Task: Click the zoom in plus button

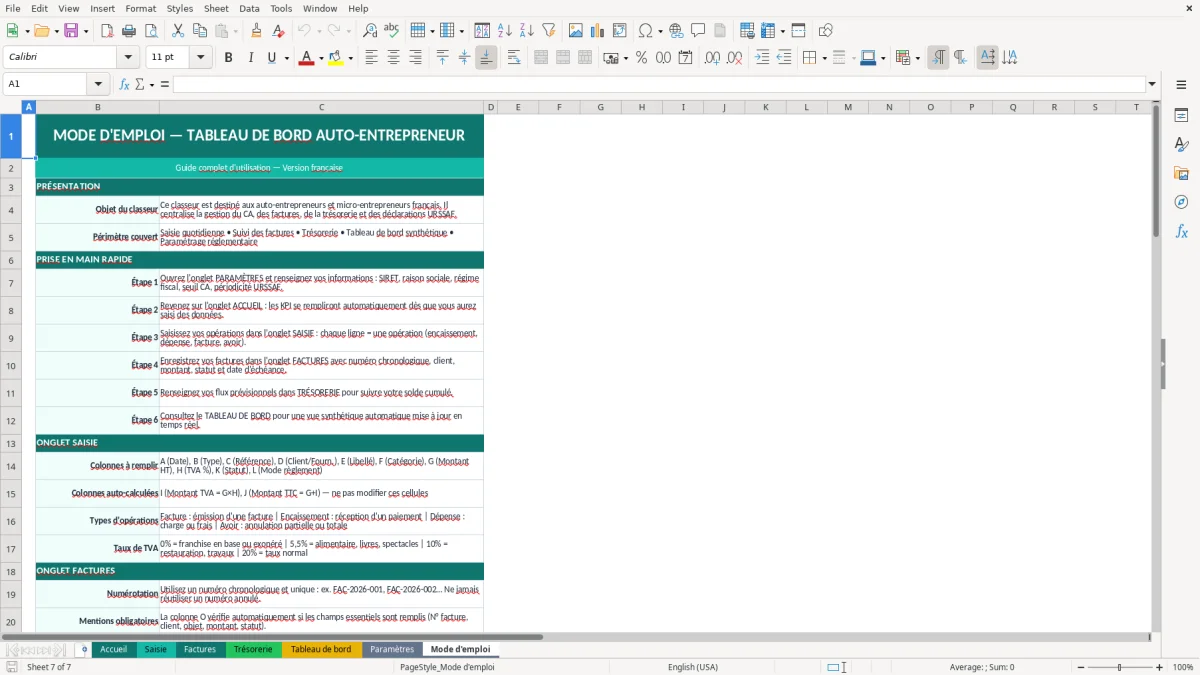Action: pos(1160,667)
